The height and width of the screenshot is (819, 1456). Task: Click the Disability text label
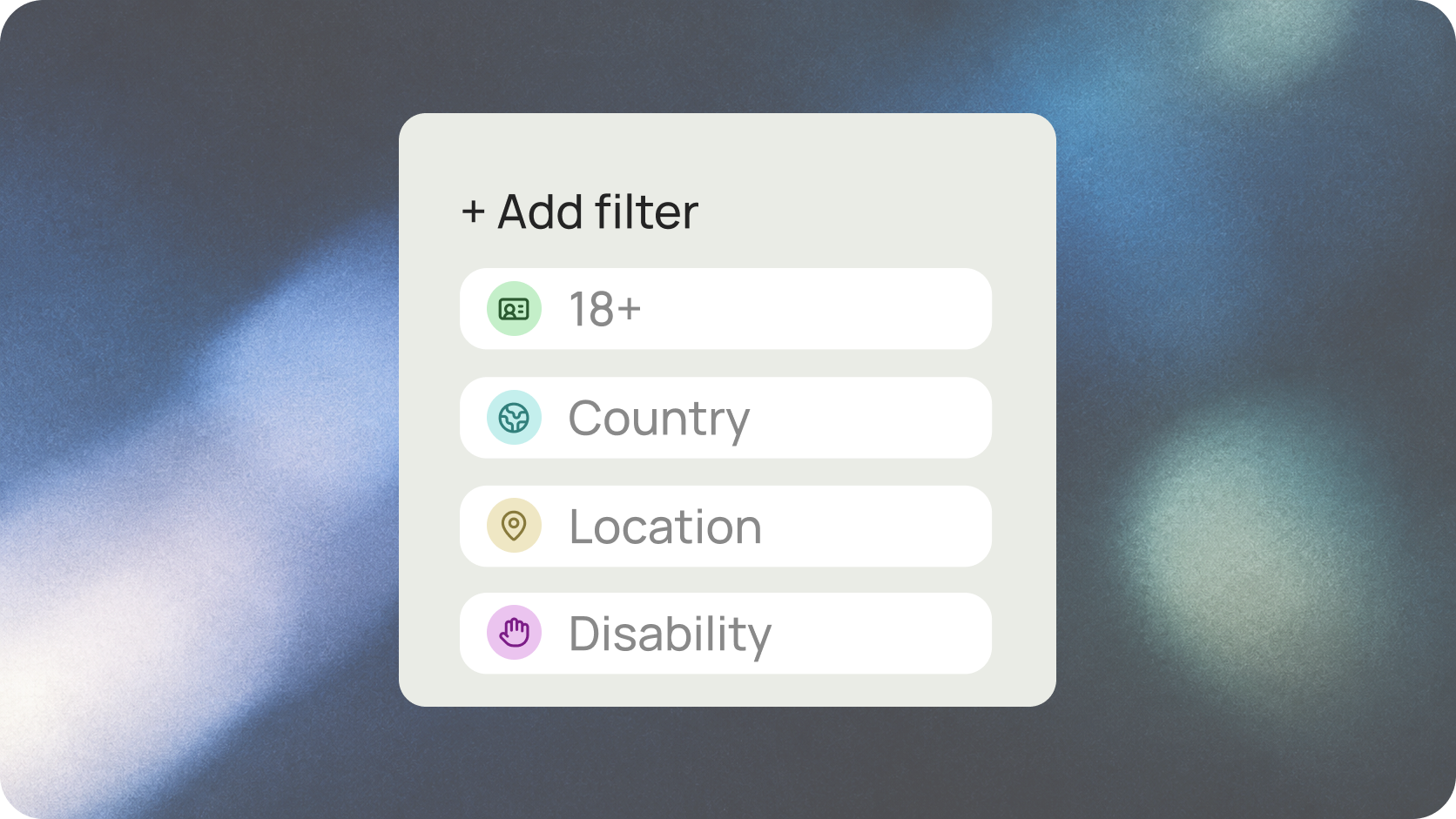[x=670, y=634]
